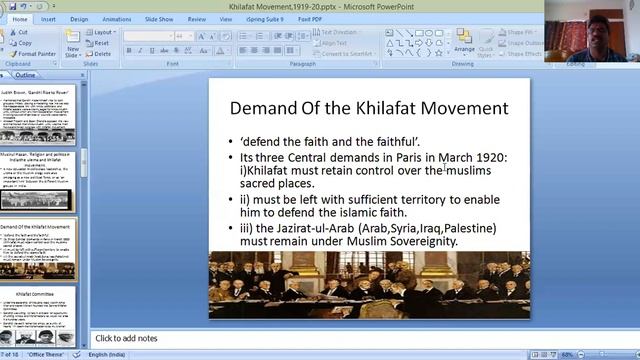Activate the Format Painter

pyautogui.click(x=33, y=54)
